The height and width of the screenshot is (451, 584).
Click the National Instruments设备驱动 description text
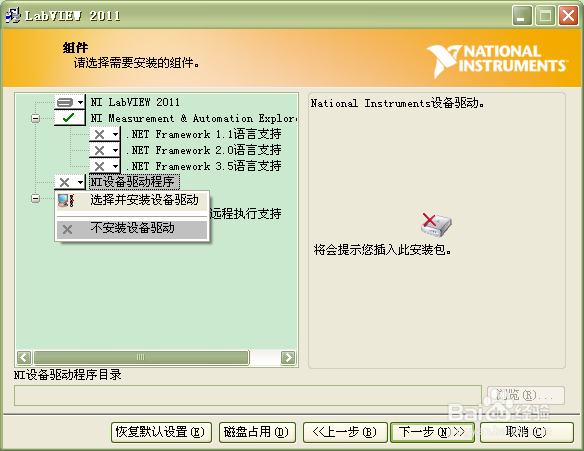pyautogui.click(x=397, y=103)
